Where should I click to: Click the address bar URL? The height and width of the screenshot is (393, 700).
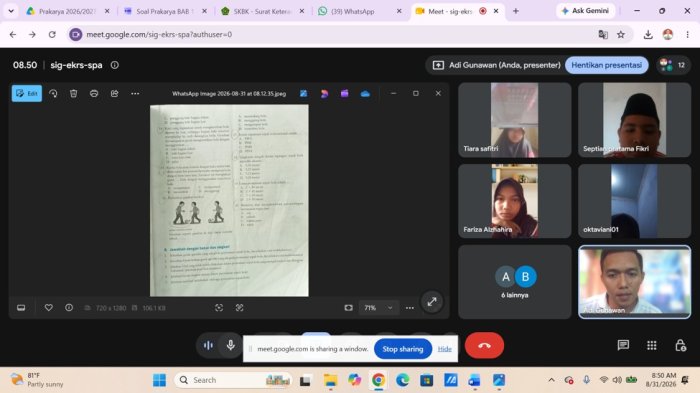159,34
